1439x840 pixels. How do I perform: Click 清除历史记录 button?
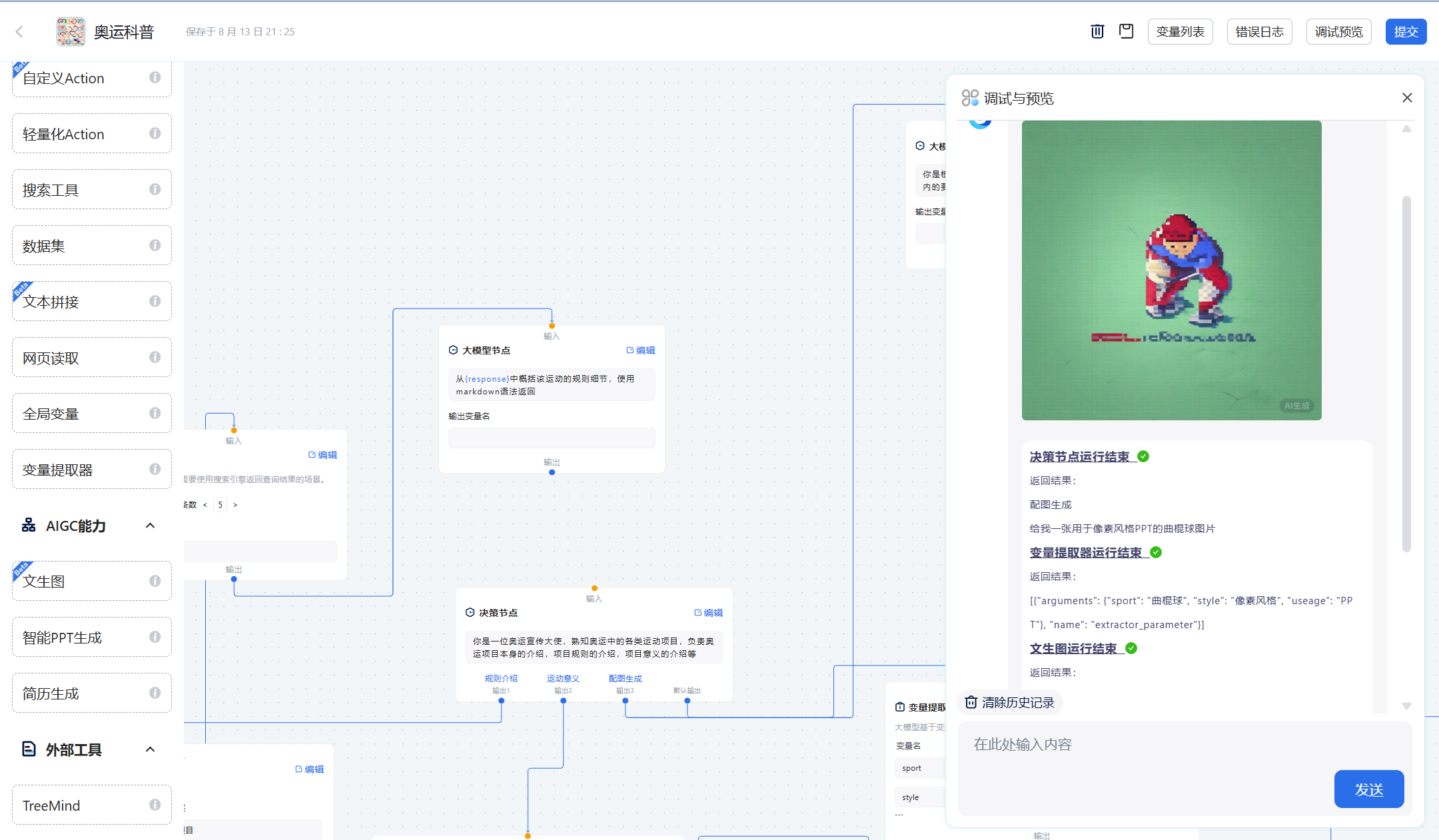click(1010, 702)
